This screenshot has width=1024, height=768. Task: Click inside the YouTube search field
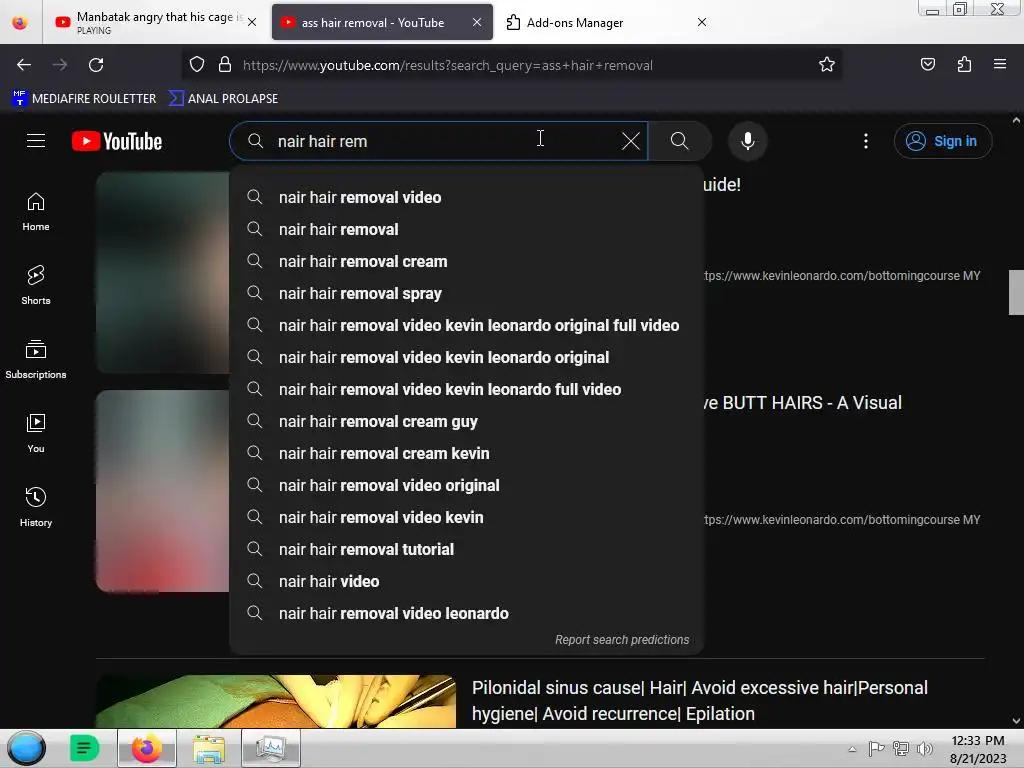pos(439,141)
